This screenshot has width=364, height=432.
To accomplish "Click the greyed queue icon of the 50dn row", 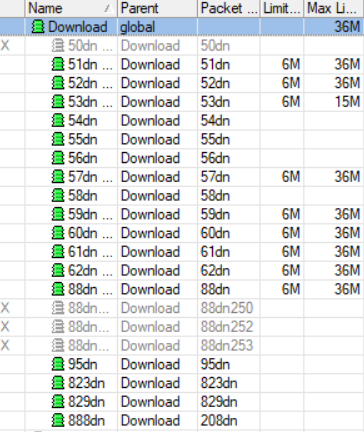I will click(58, 46).
